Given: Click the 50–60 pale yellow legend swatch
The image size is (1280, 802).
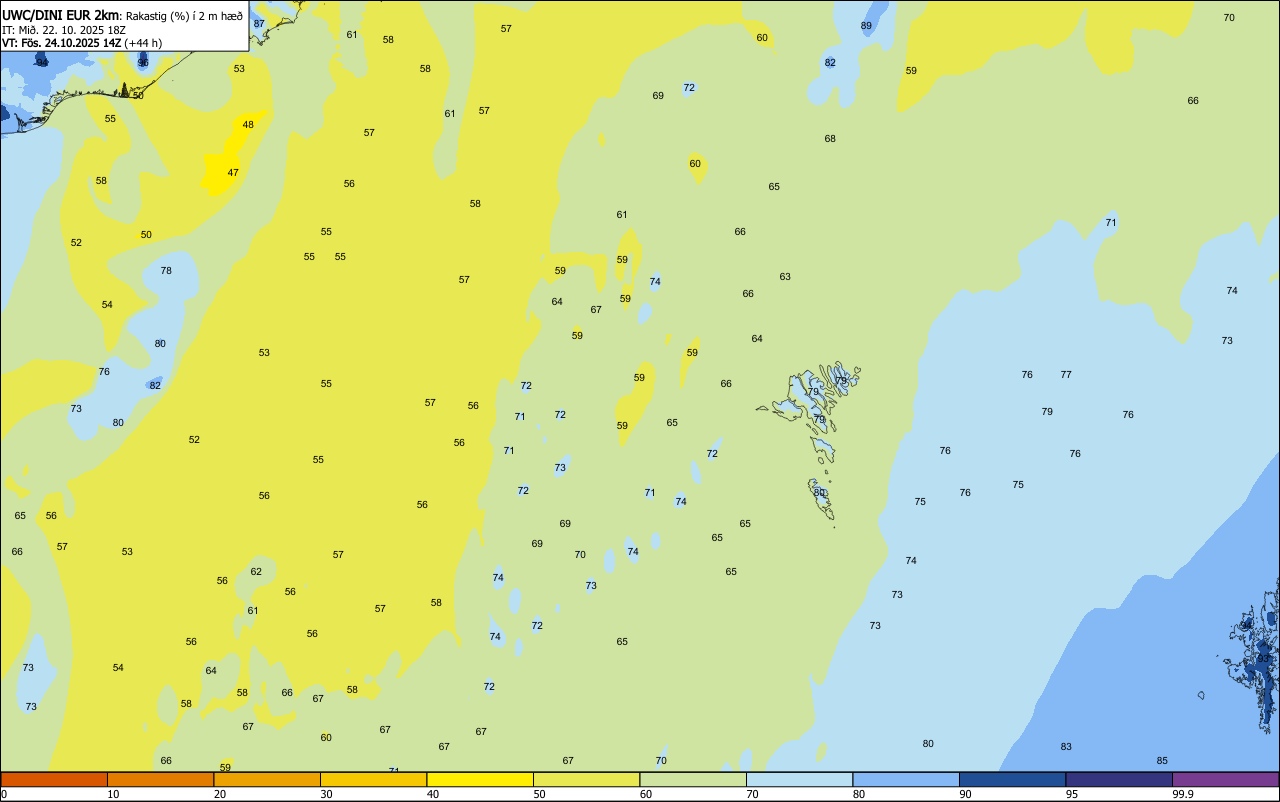Looking at the screenshot, I should coord(586,779).
